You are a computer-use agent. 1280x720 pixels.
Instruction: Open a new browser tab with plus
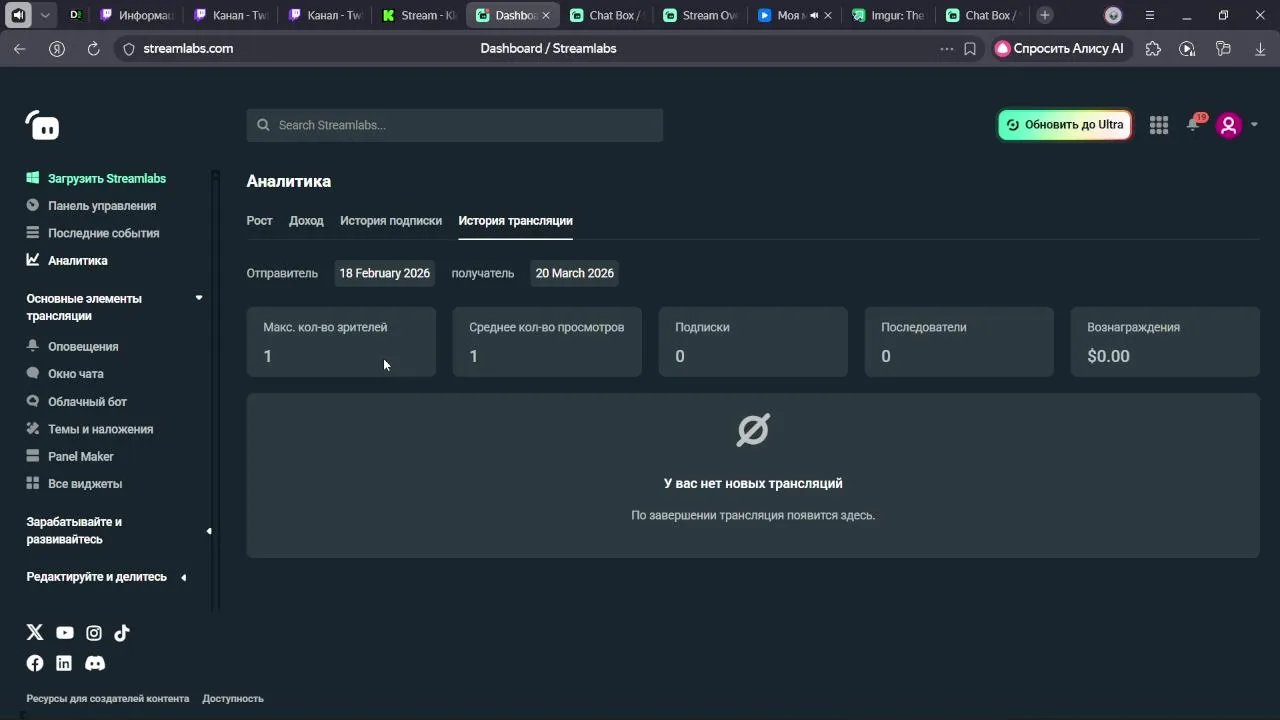[1045, 15]
